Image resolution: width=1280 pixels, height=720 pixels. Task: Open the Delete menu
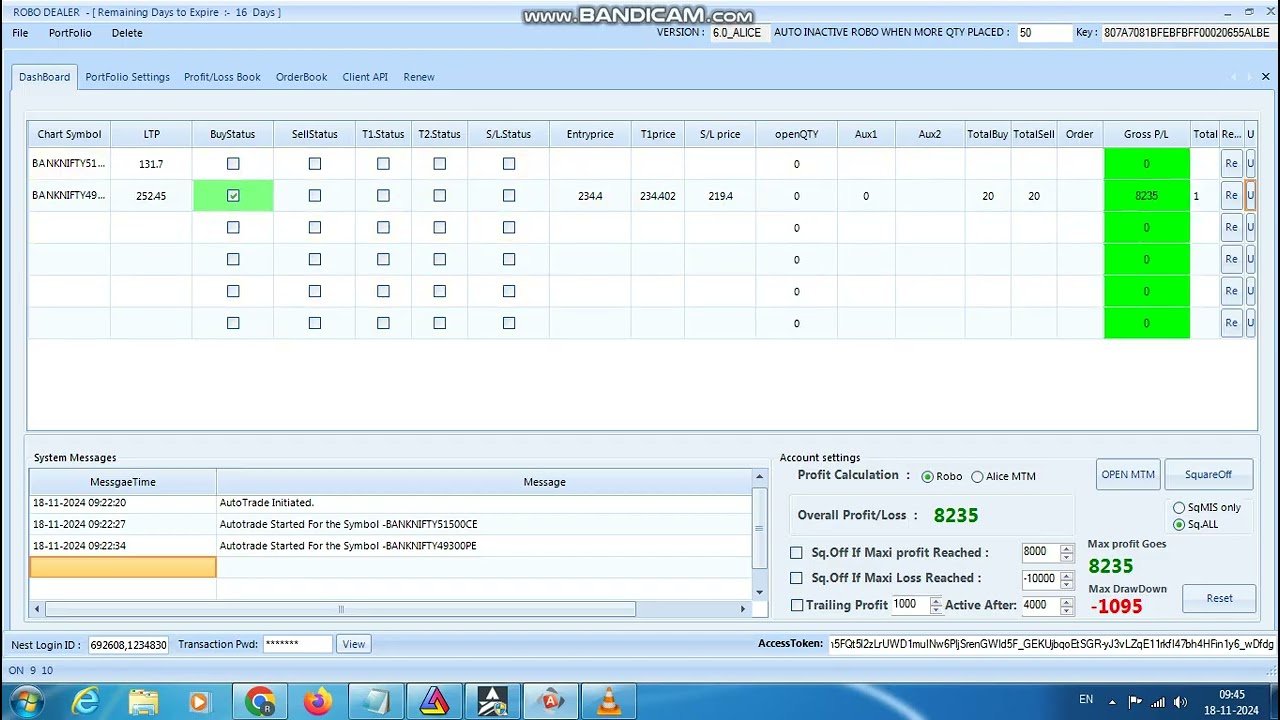click(x=127, y=33)
